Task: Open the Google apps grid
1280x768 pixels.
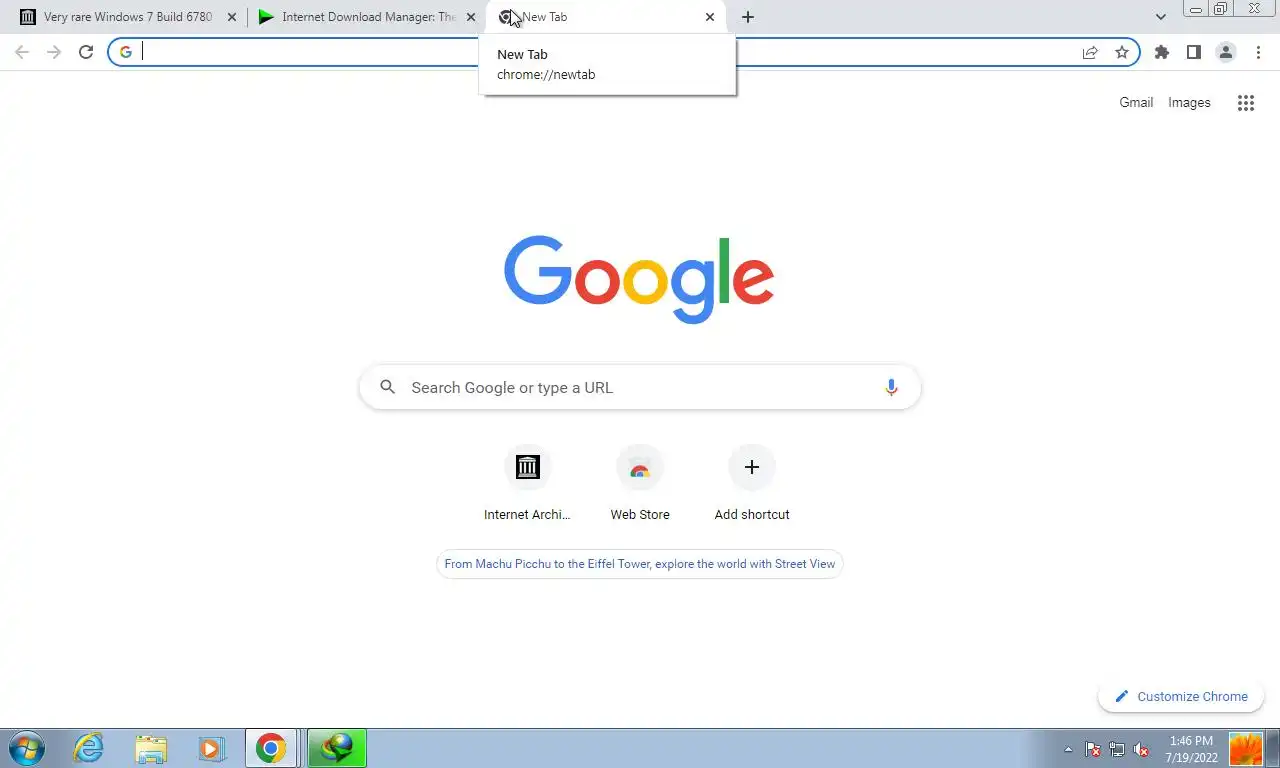Action: [x=1245, y=102]
